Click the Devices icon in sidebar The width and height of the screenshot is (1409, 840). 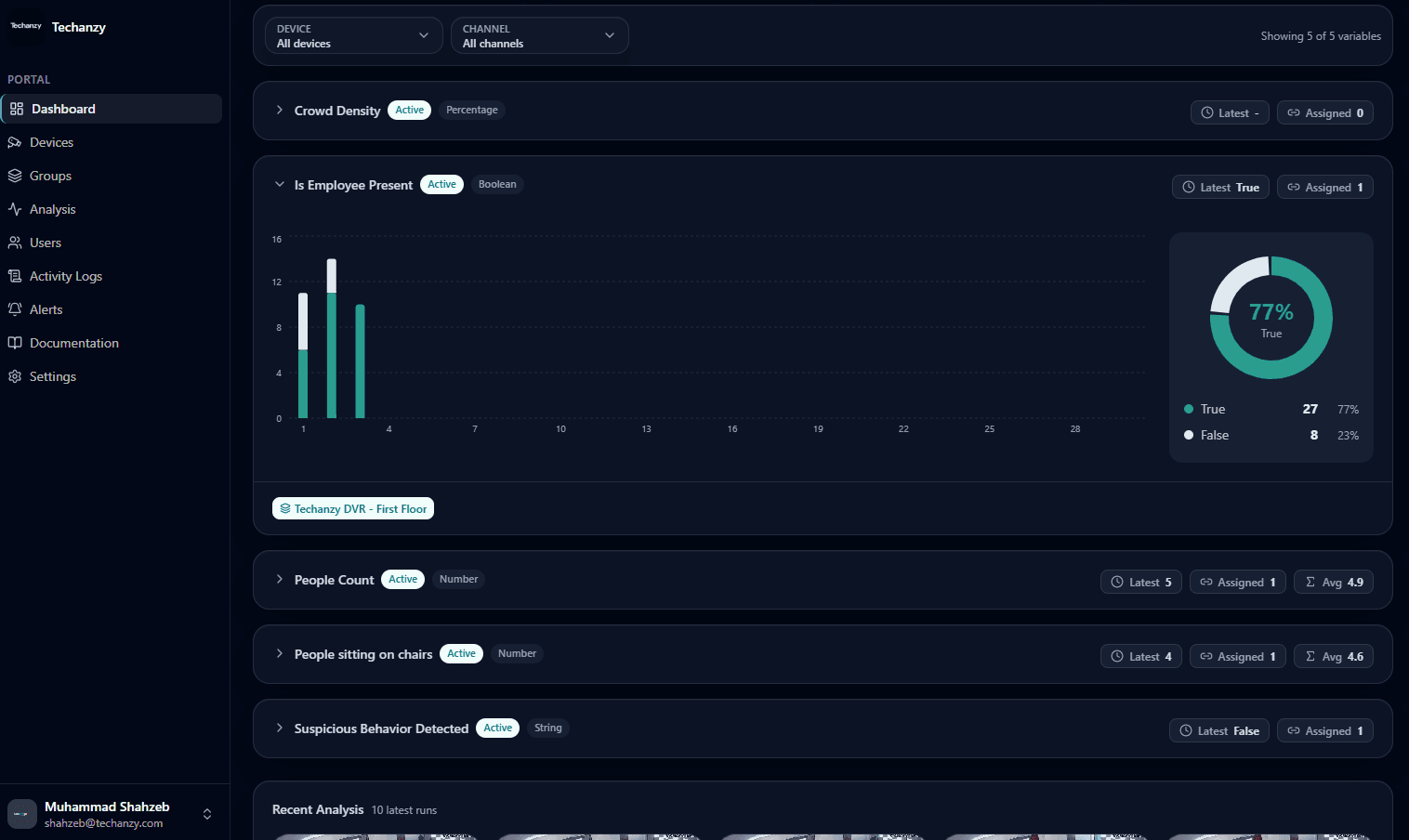tap(15, 142)
